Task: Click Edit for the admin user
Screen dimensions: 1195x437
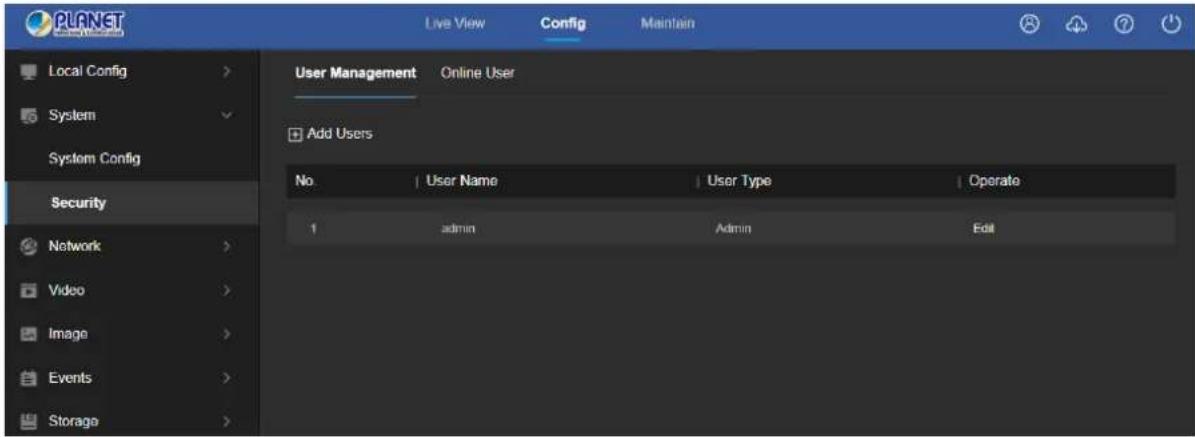Action: coord(983,228)
